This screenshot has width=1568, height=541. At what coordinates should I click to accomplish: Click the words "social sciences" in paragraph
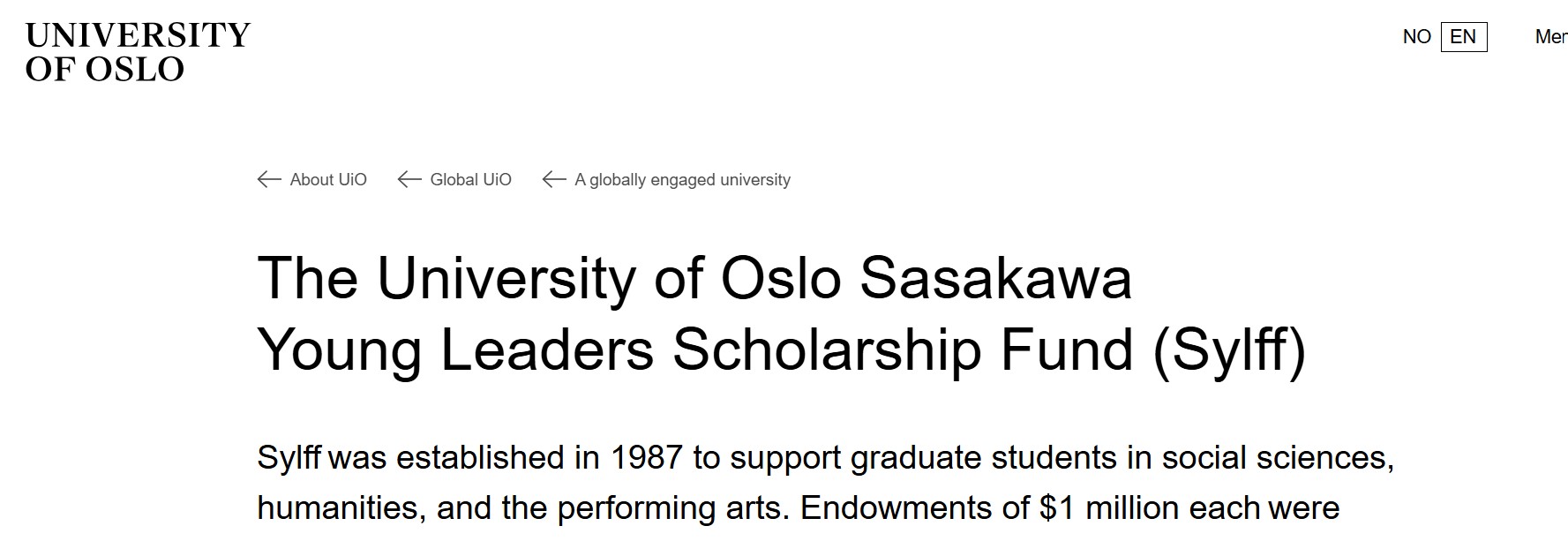(x=1277, y=458)
